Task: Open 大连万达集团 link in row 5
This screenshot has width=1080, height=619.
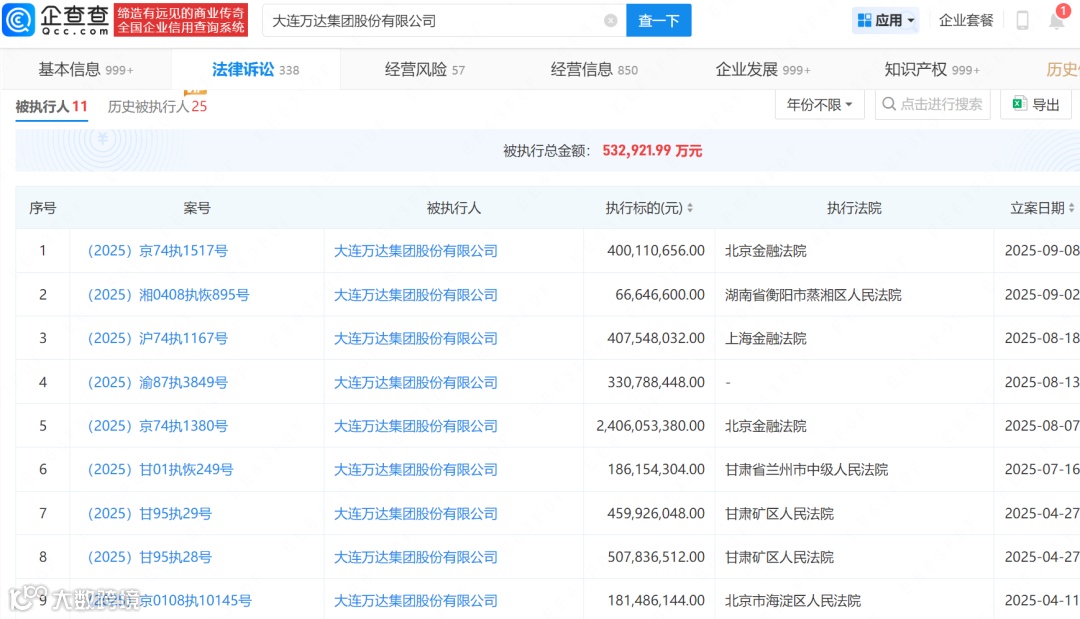Action: (415, 426)
